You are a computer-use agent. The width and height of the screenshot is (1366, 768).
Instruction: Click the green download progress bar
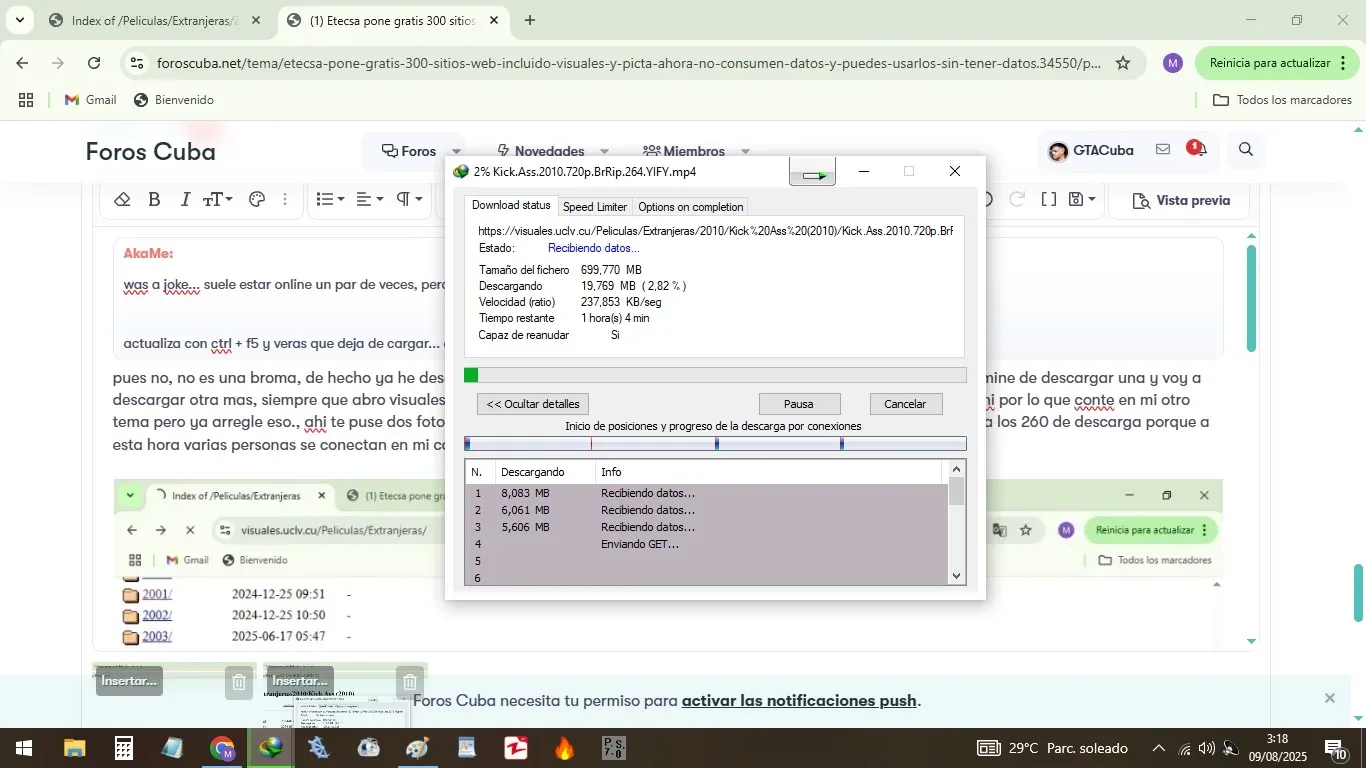[x=715, y=375]
